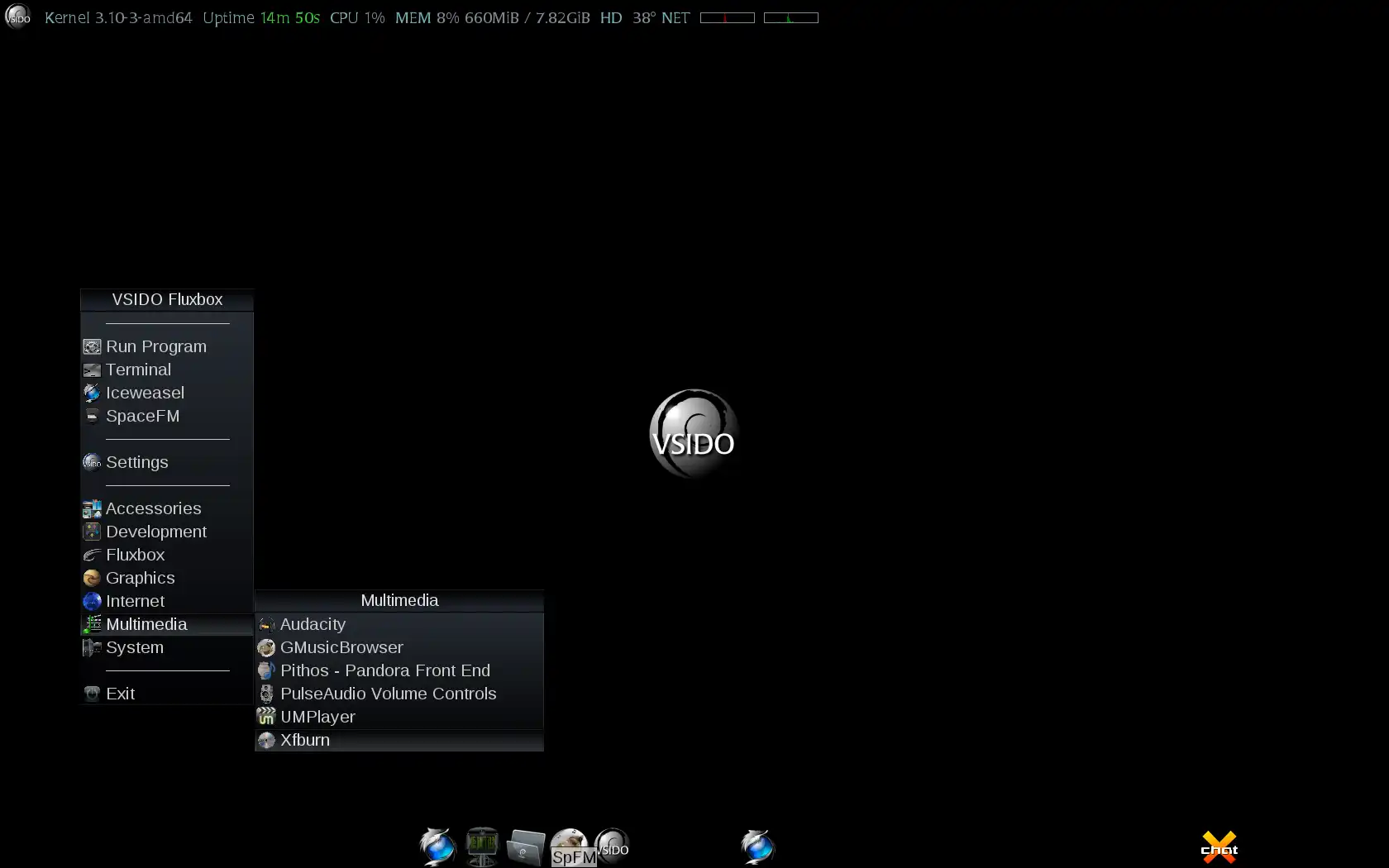
Task: Click the Kernel 3.10-3-amd64 text
Action: pos(118,17)
